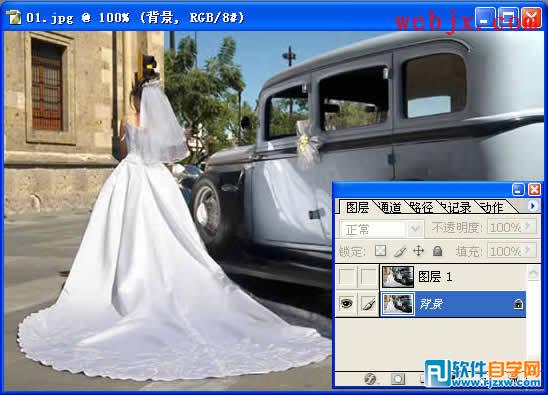548x395 pixels.
Task: Open the layers panel flyout menu arrow
Action: coord(533,206)
